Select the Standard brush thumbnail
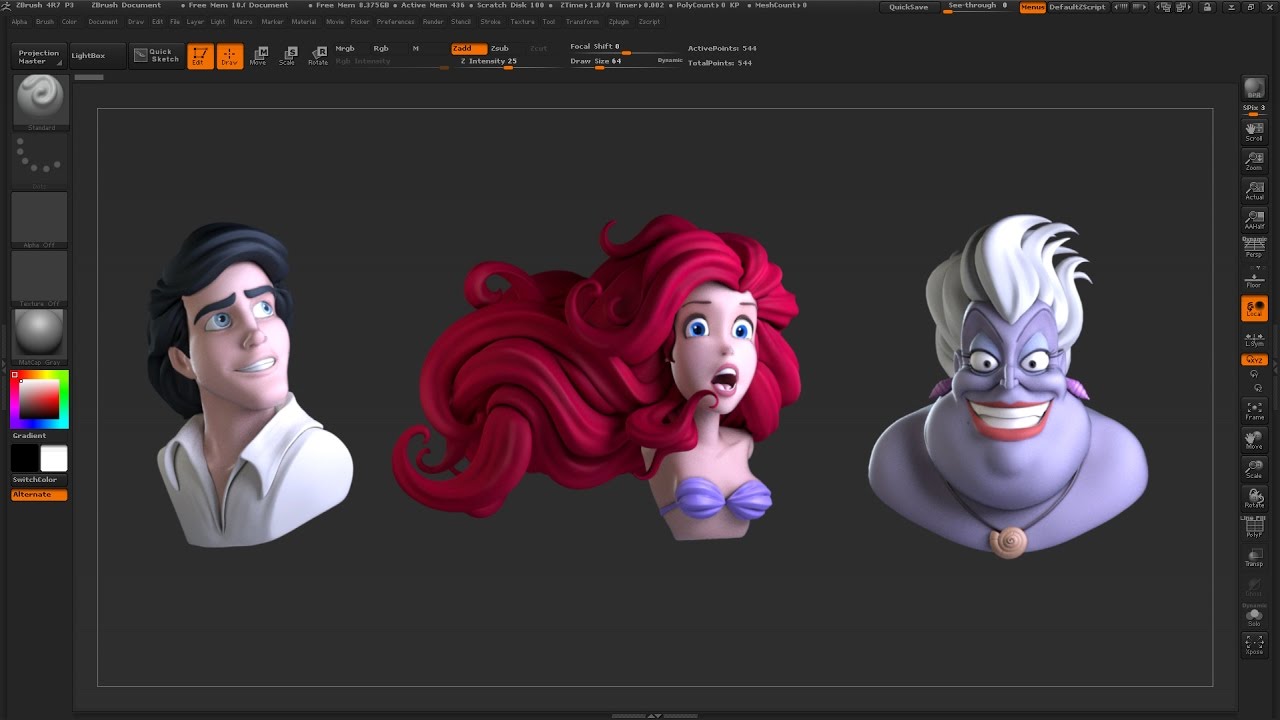 [x=40, y=100]
